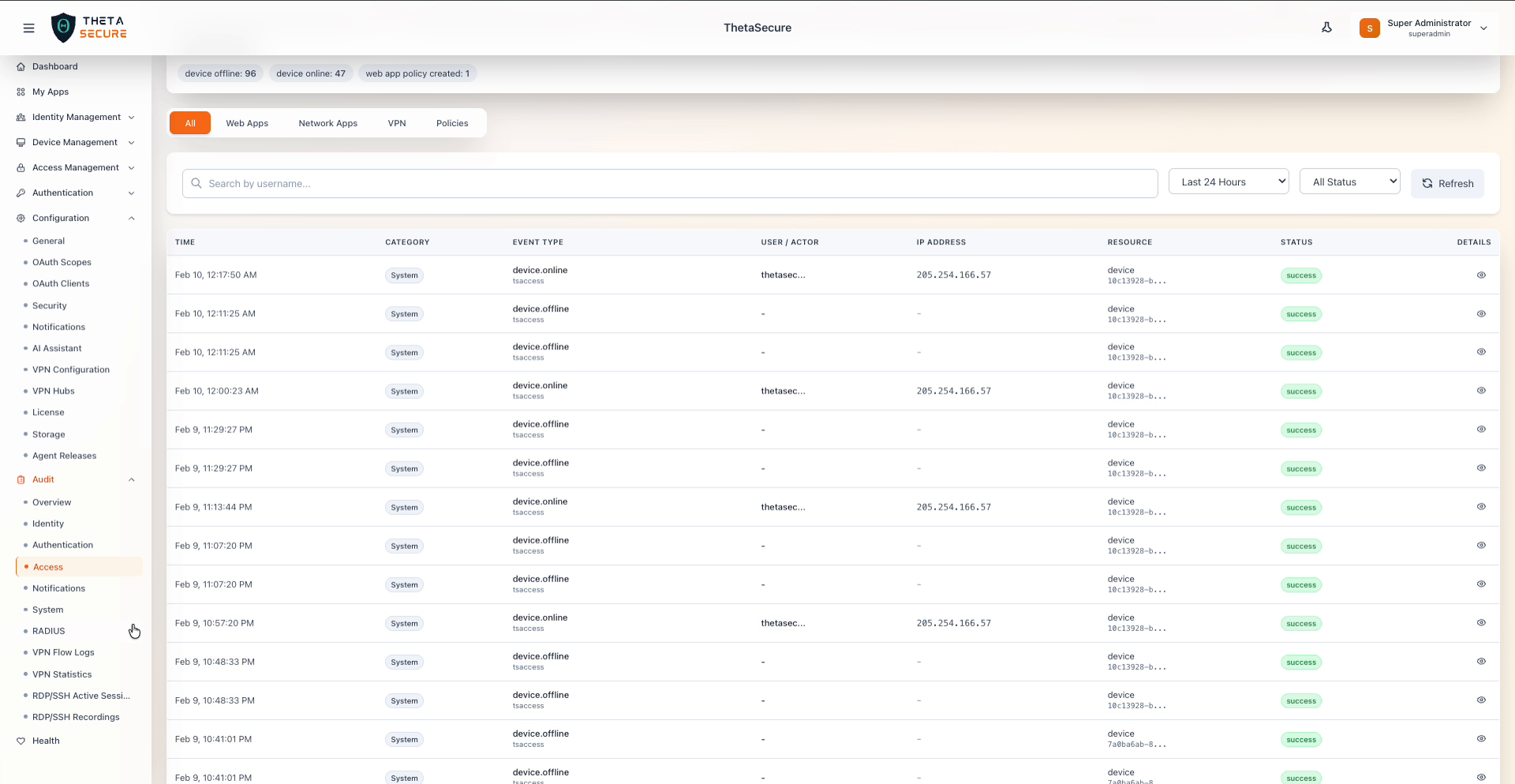Click the notifications bell icon
The image size is (1515, 784).
(x=1326, y=27)
